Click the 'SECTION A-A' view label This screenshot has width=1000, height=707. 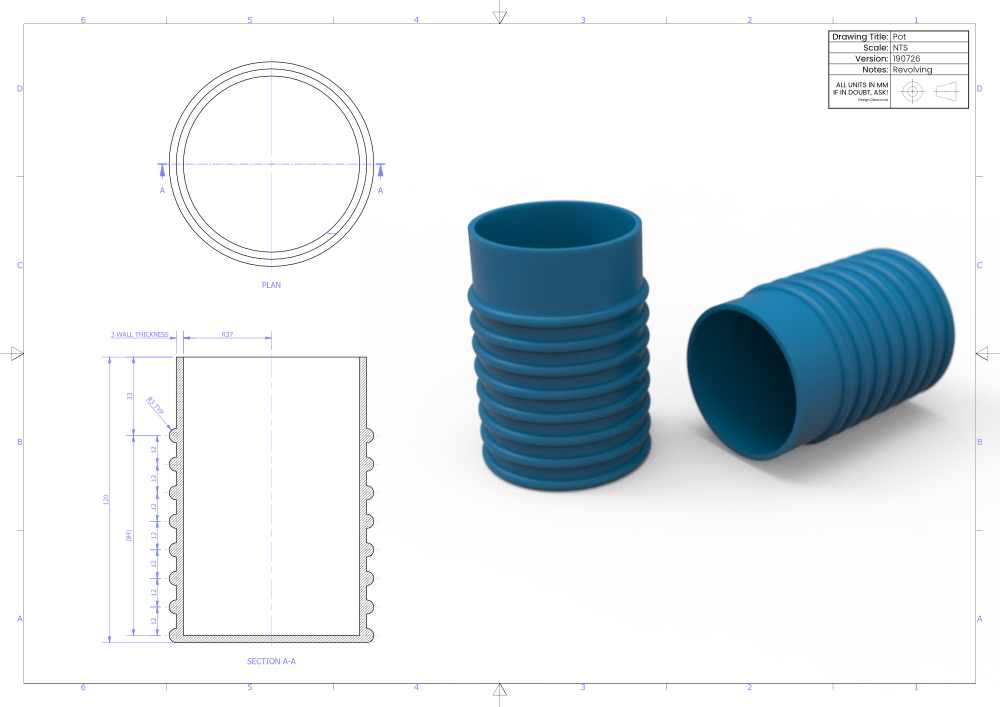pyautogui.click(x=271, y=661)
